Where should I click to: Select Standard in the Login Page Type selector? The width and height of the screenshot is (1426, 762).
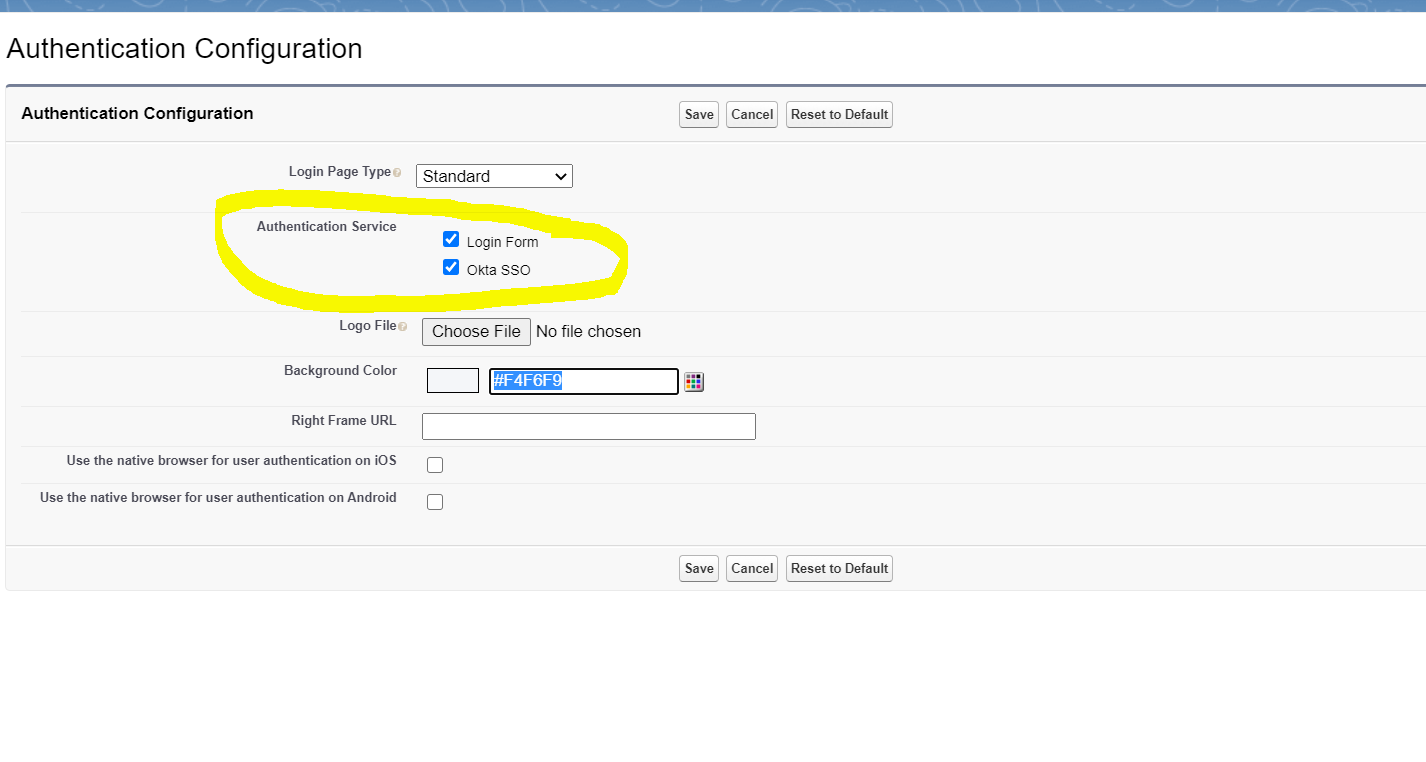pos(494,176)
